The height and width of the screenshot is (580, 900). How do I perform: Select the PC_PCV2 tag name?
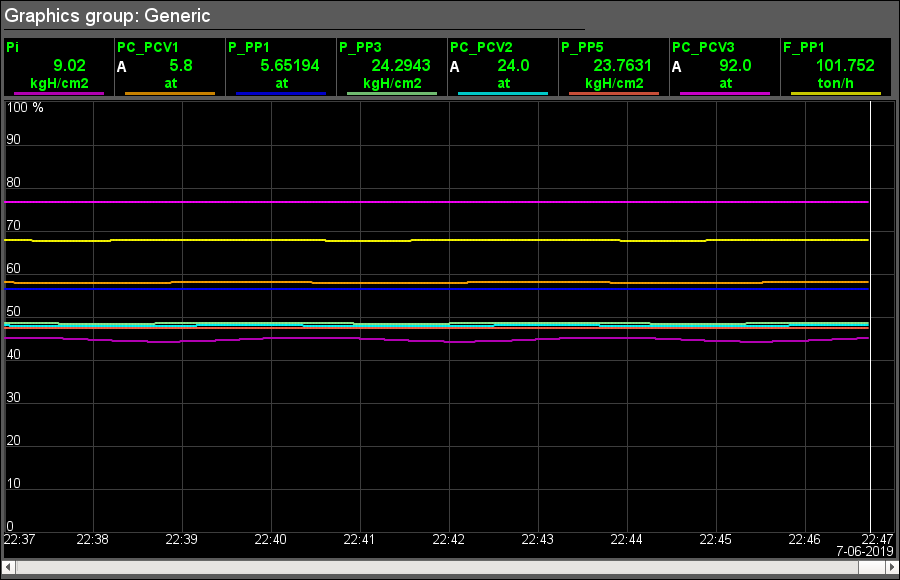(481, 47)
